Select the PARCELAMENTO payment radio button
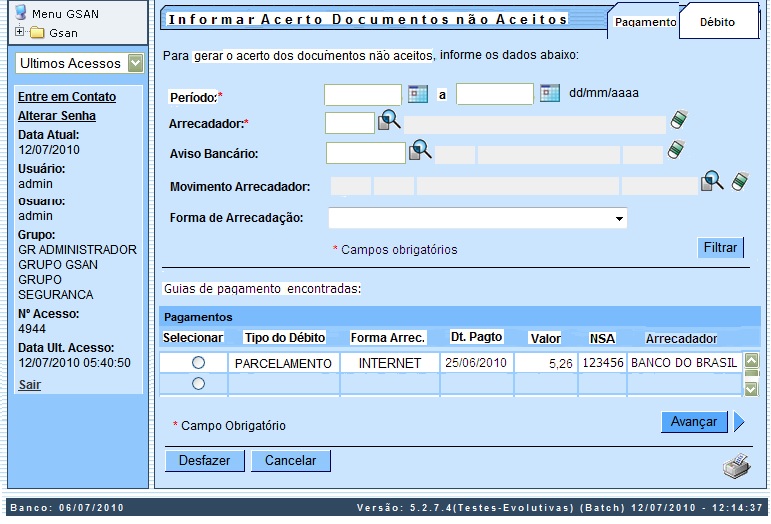Viewport: 771px width, 524px height. 198,362
